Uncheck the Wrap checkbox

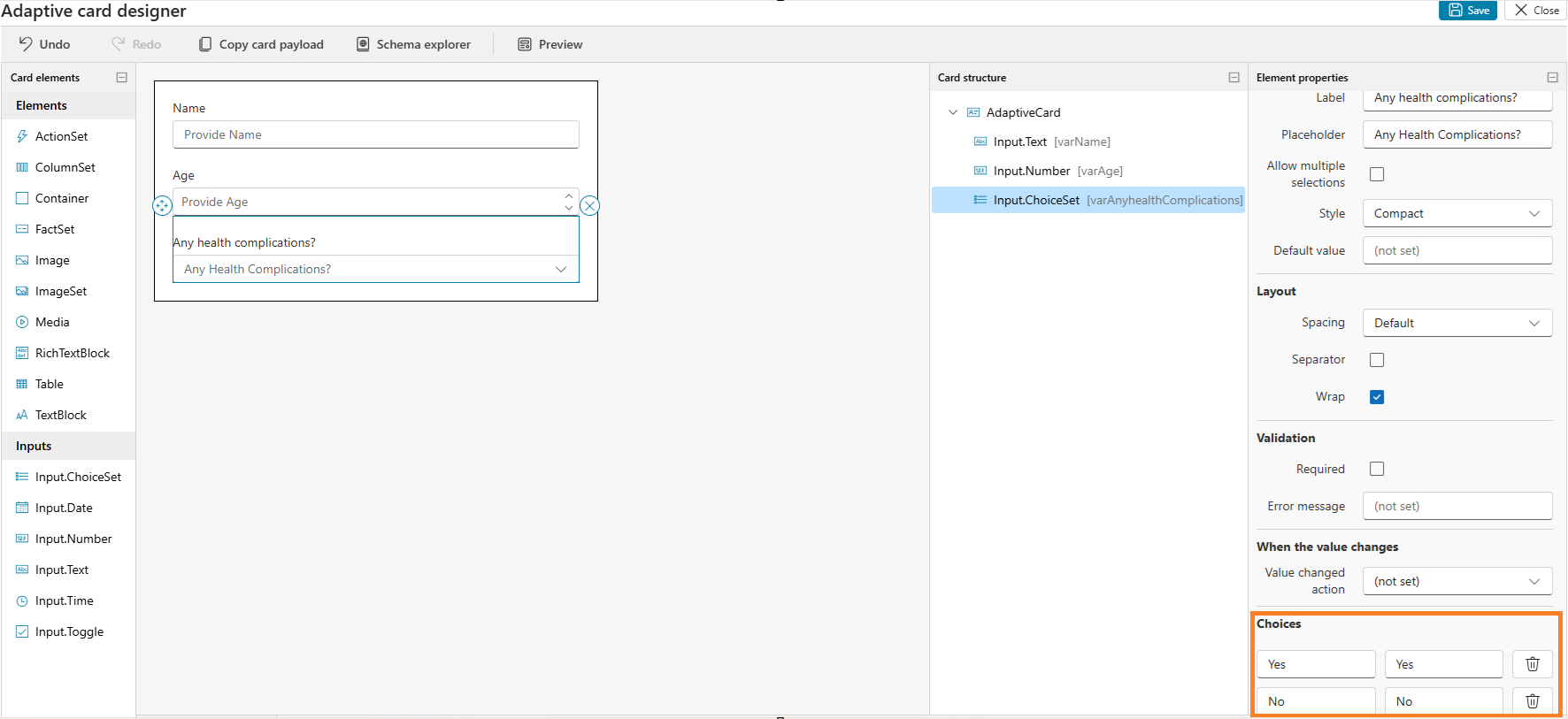[1377, 397]
